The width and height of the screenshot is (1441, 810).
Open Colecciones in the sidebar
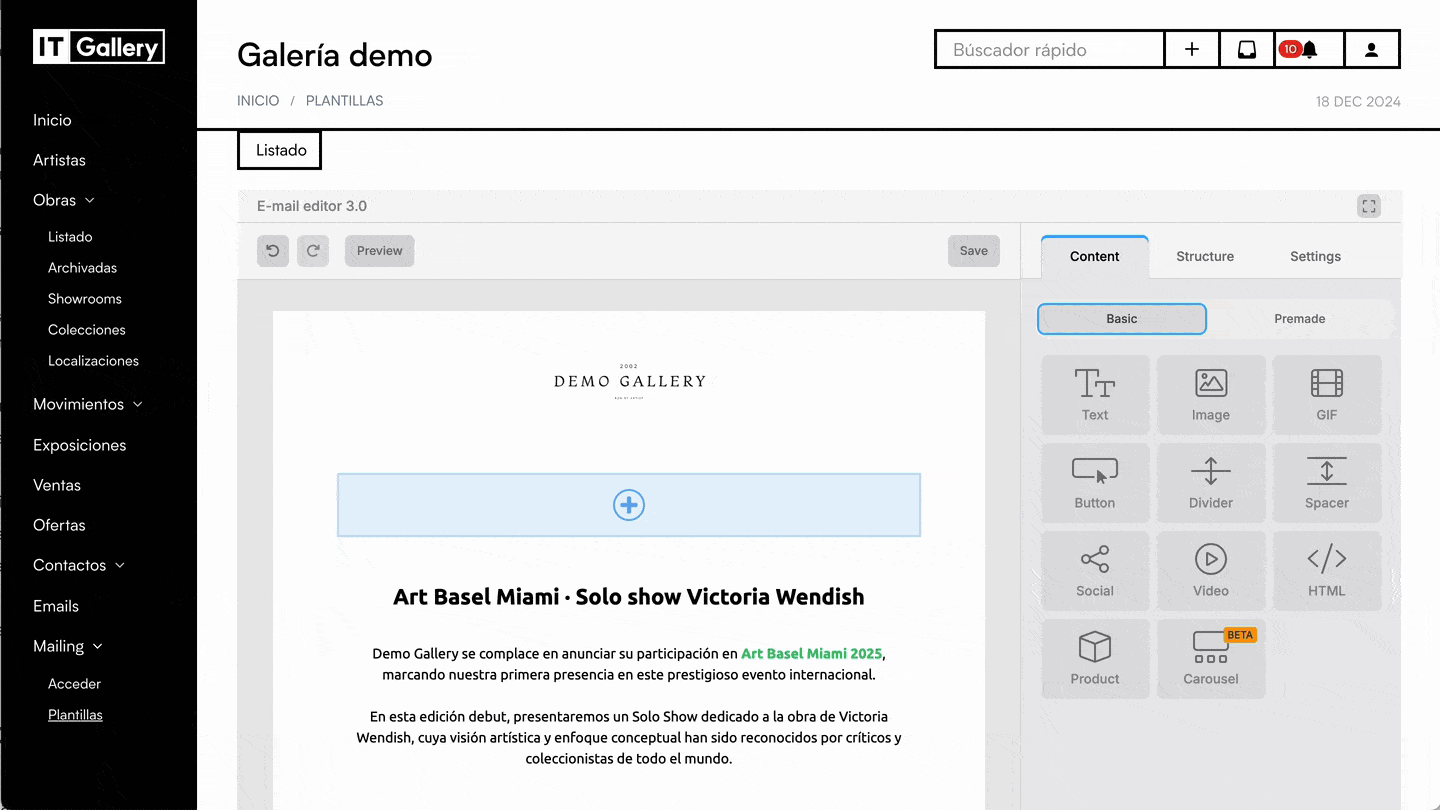click(87, 330)
